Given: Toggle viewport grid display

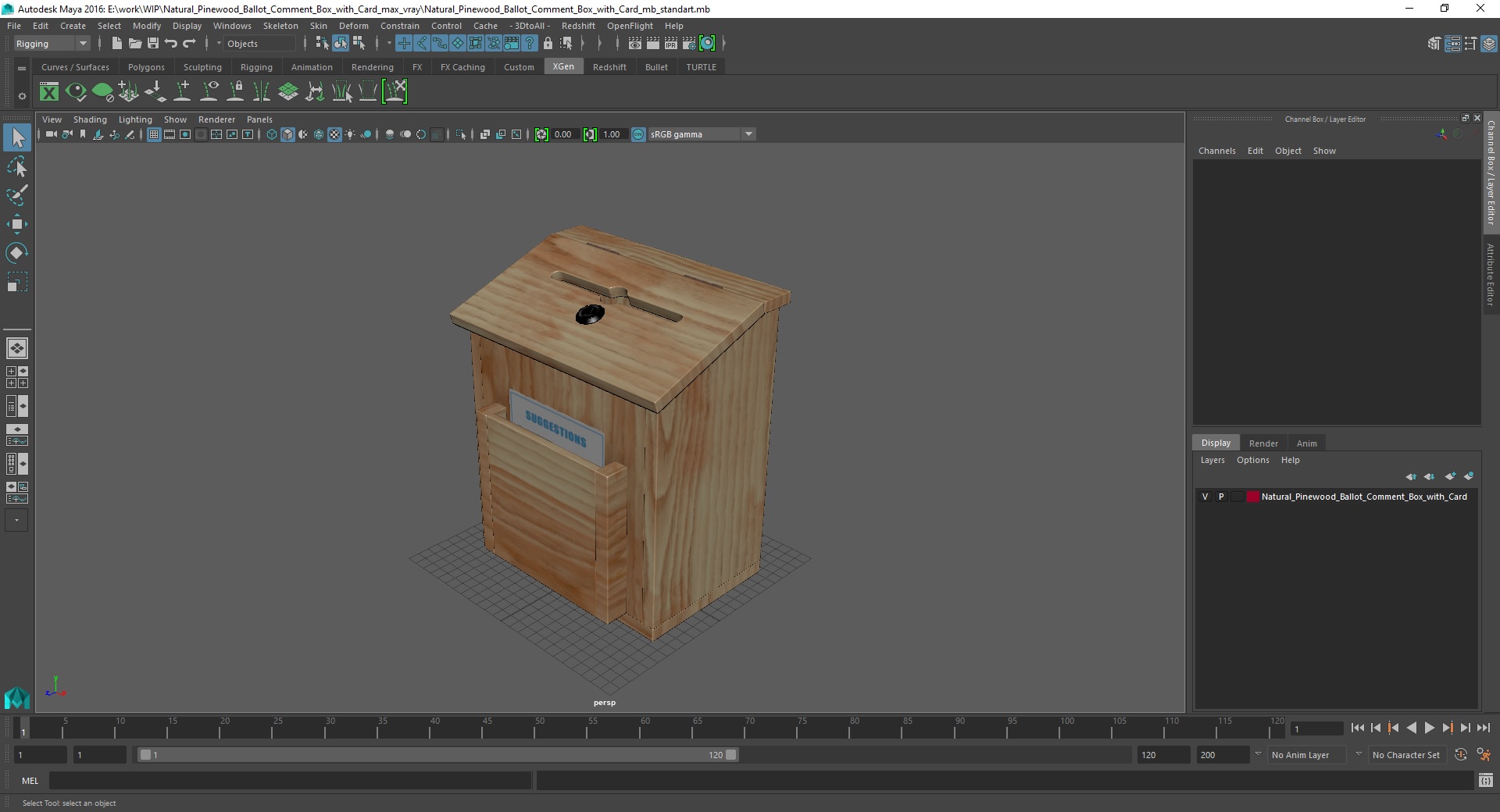Looking at the screenshot, I should [154, 134].
